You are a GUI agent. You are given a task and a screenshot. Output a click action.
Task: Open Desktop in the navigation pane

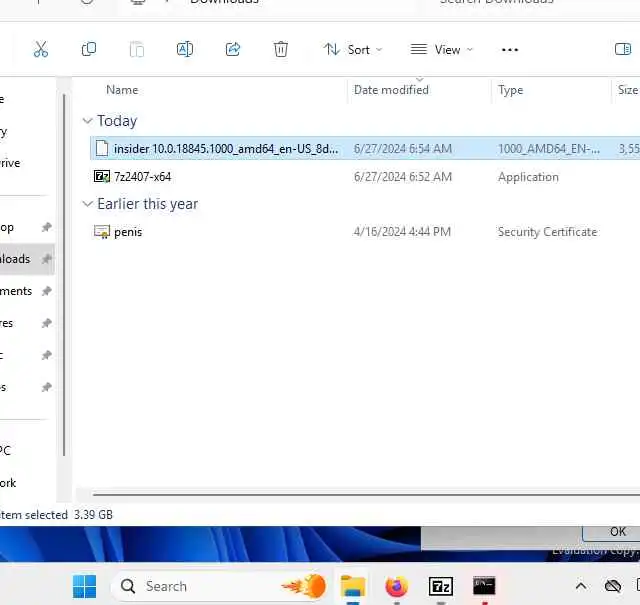click(7, 227)
